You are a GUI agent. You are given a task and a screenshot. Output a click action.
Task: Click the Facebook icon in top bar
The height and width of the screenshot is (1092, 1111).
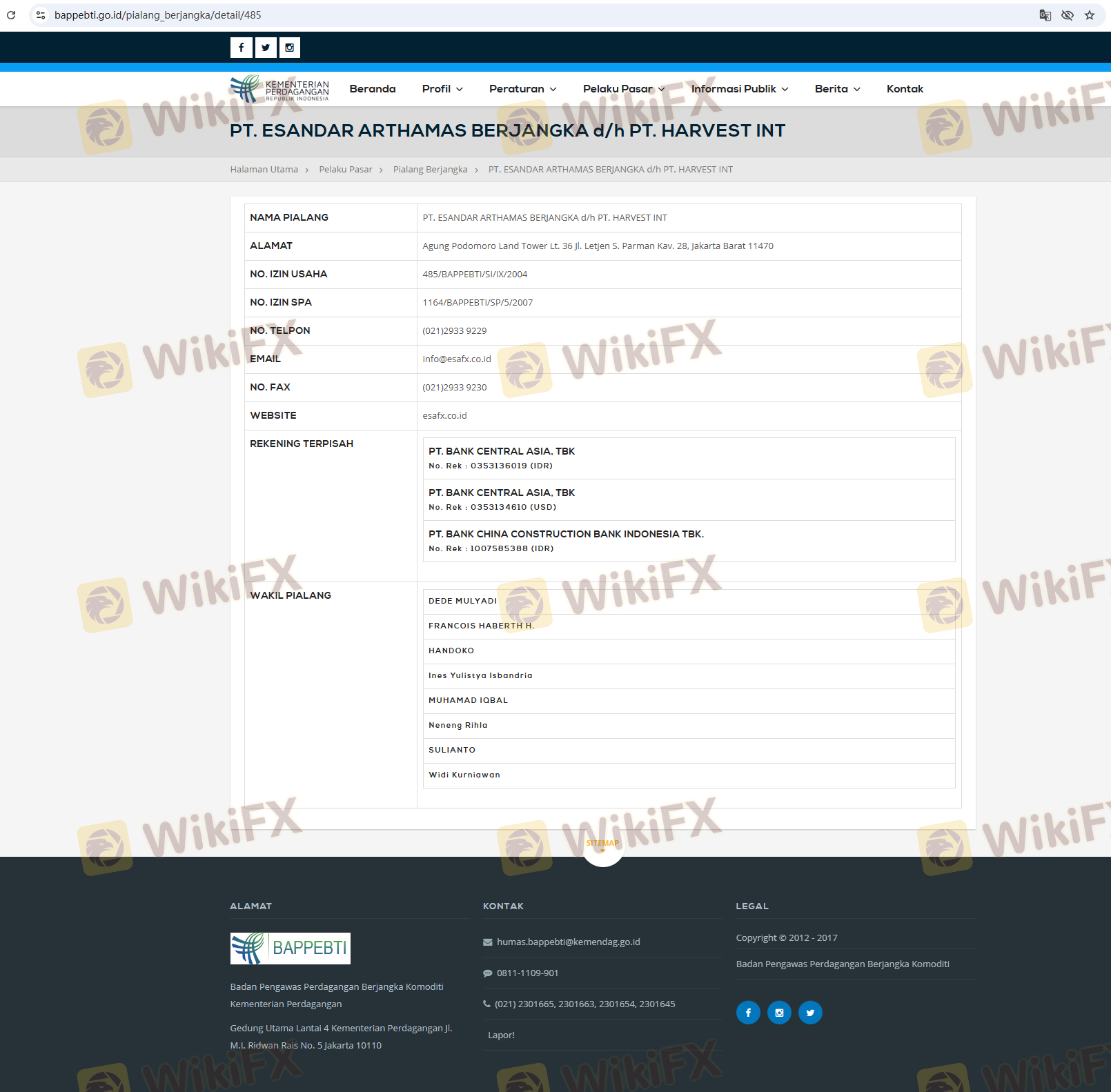[241, 48]
